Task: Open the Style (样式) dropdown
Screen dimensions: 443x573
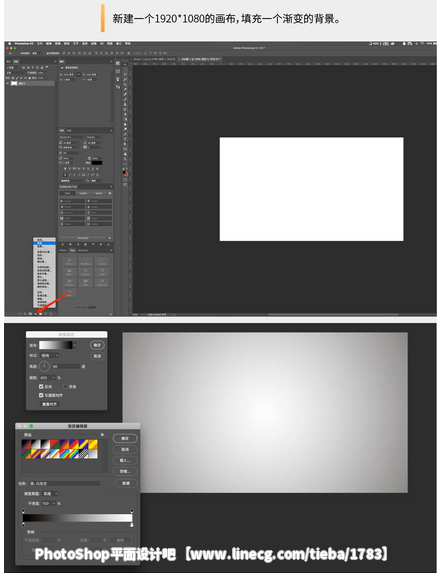Action: [x=49, y=356]
